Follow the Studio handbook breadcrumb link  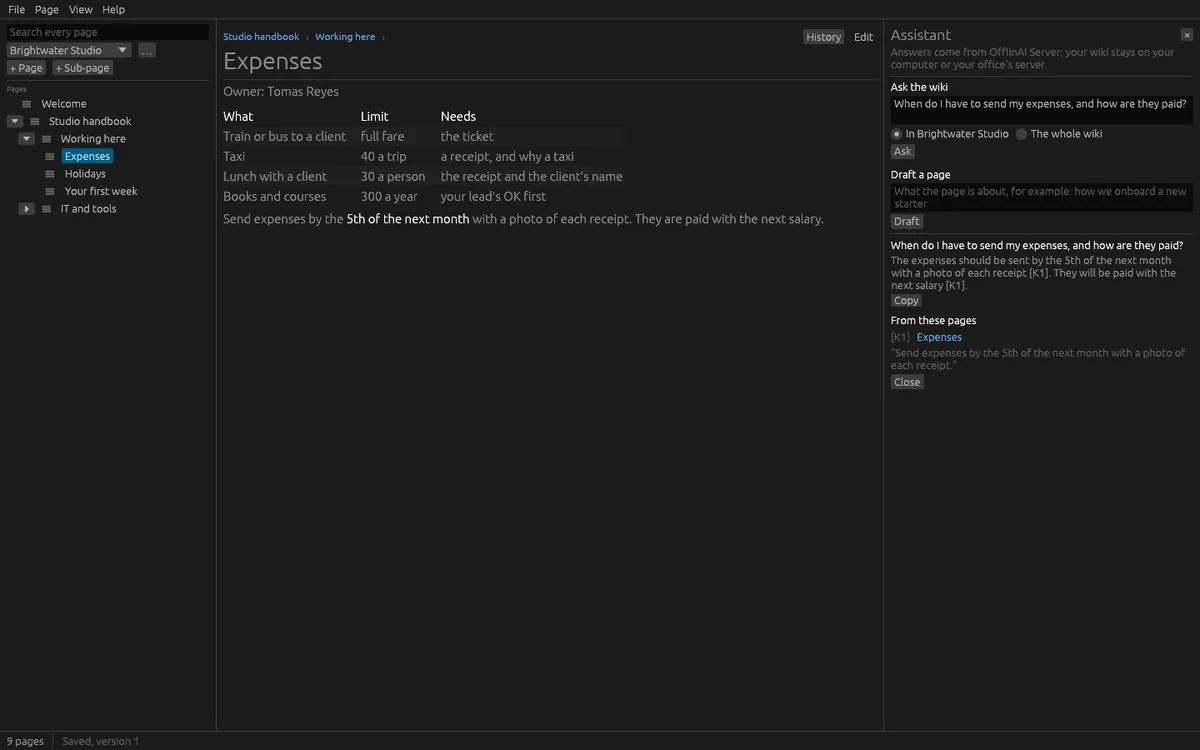[261, 37]
